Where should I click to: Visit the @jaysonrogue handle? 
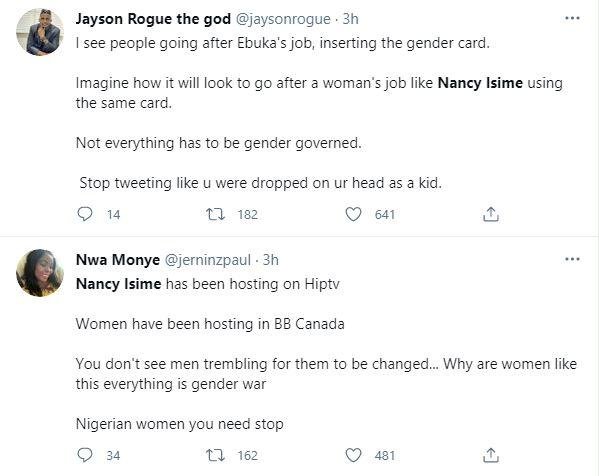pos(283,19)
